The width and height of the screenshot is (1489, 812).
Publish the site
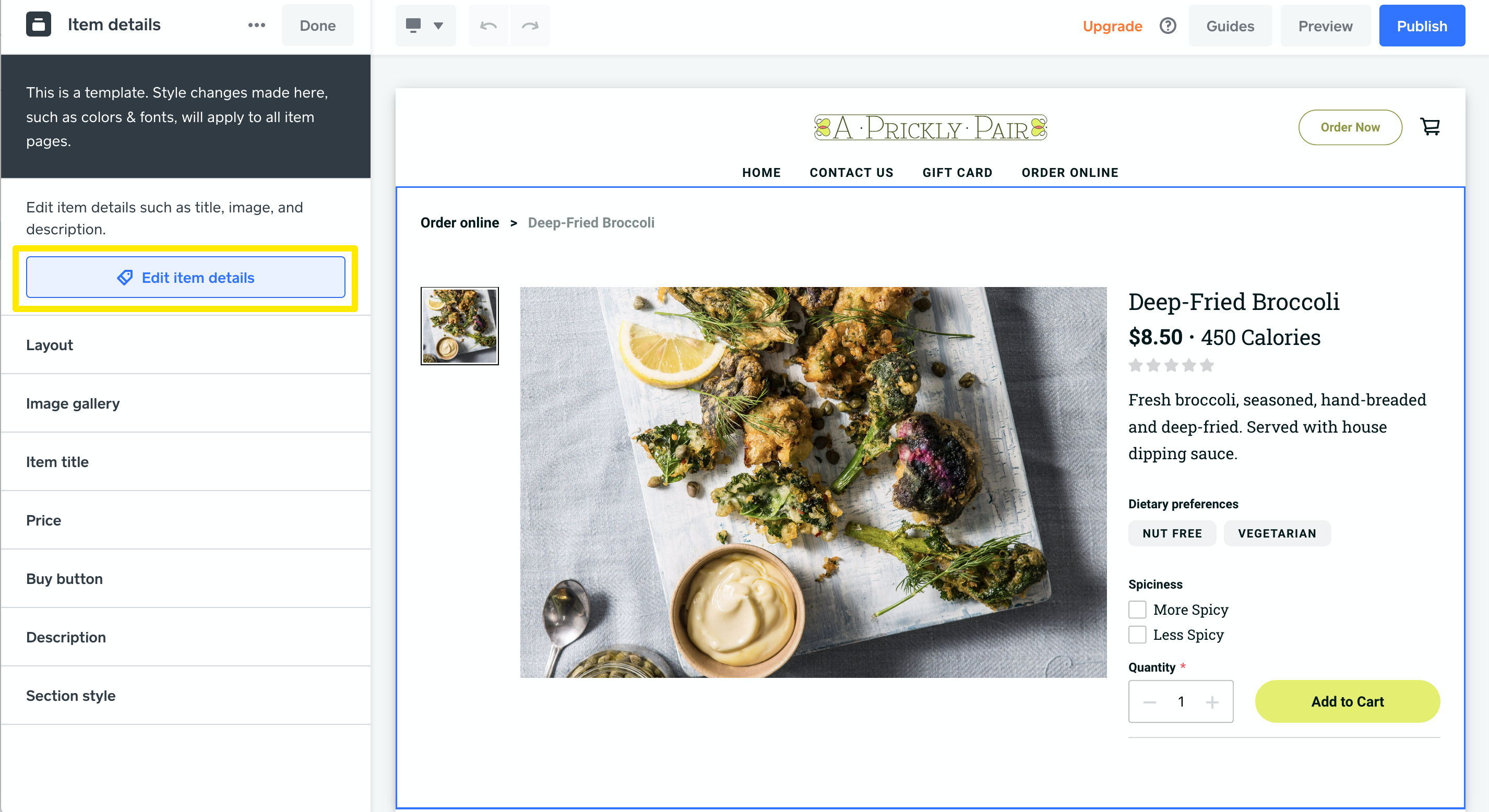tap(1422, 26)
